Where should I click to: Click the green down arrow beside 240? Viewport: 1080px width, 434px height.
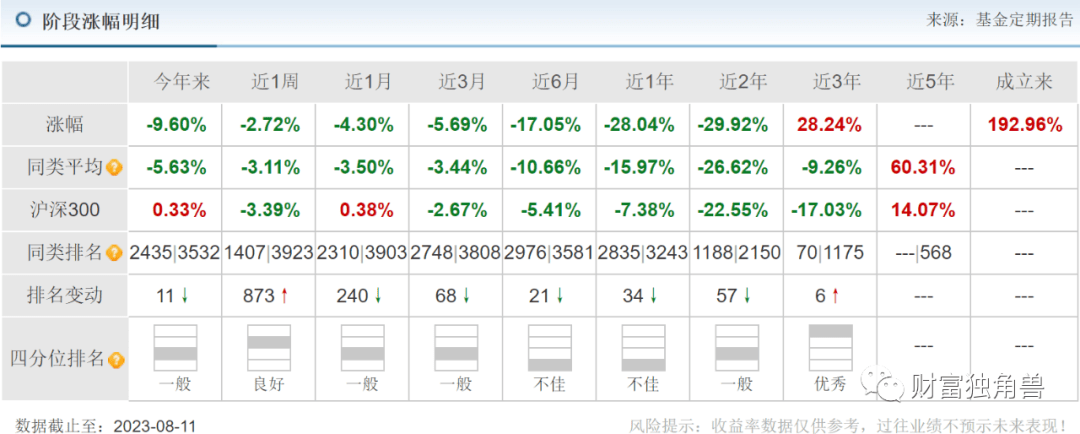379,296
